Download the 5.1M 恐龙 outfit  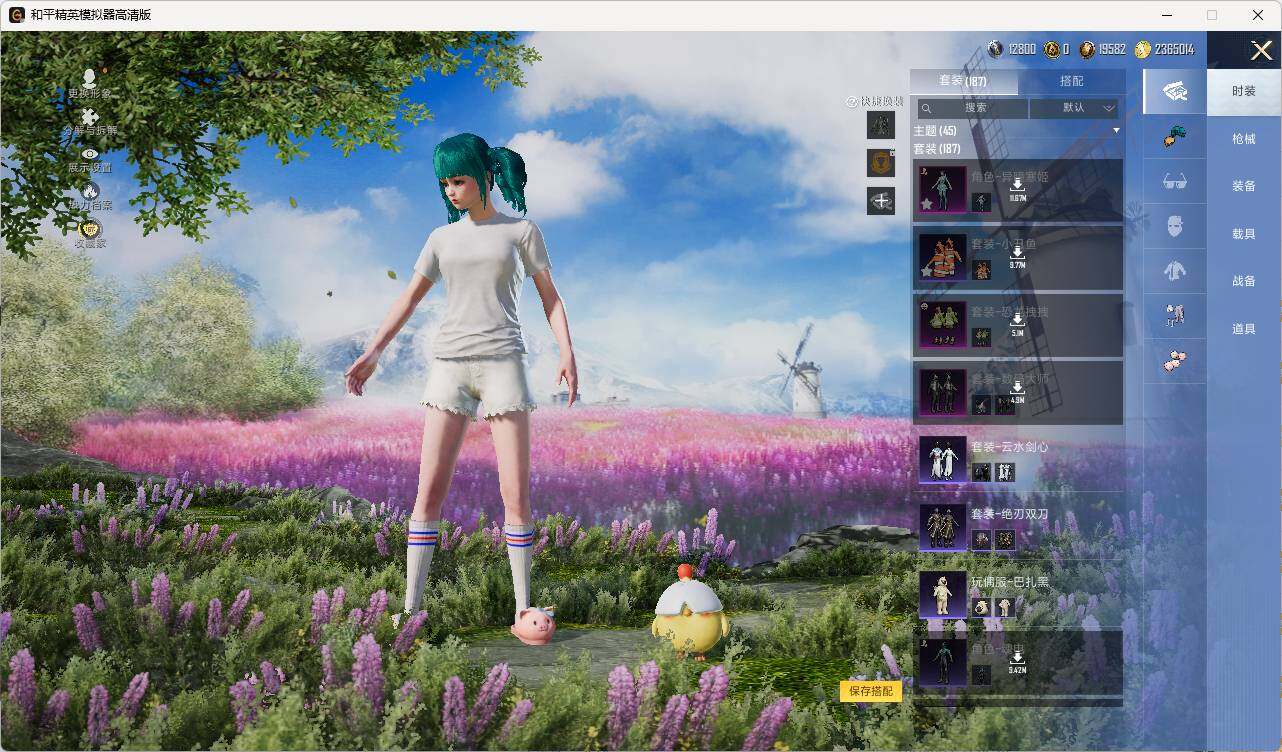(1017, 324)
